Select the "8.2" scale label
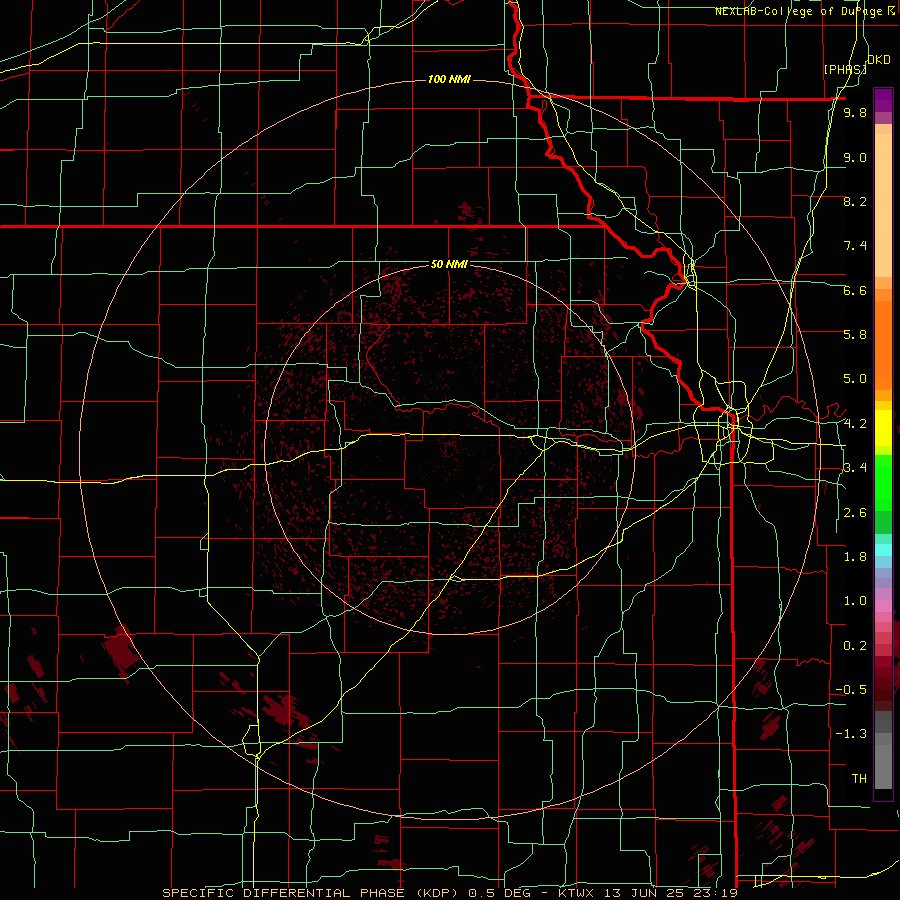The image size is (900, 900). 855,201
